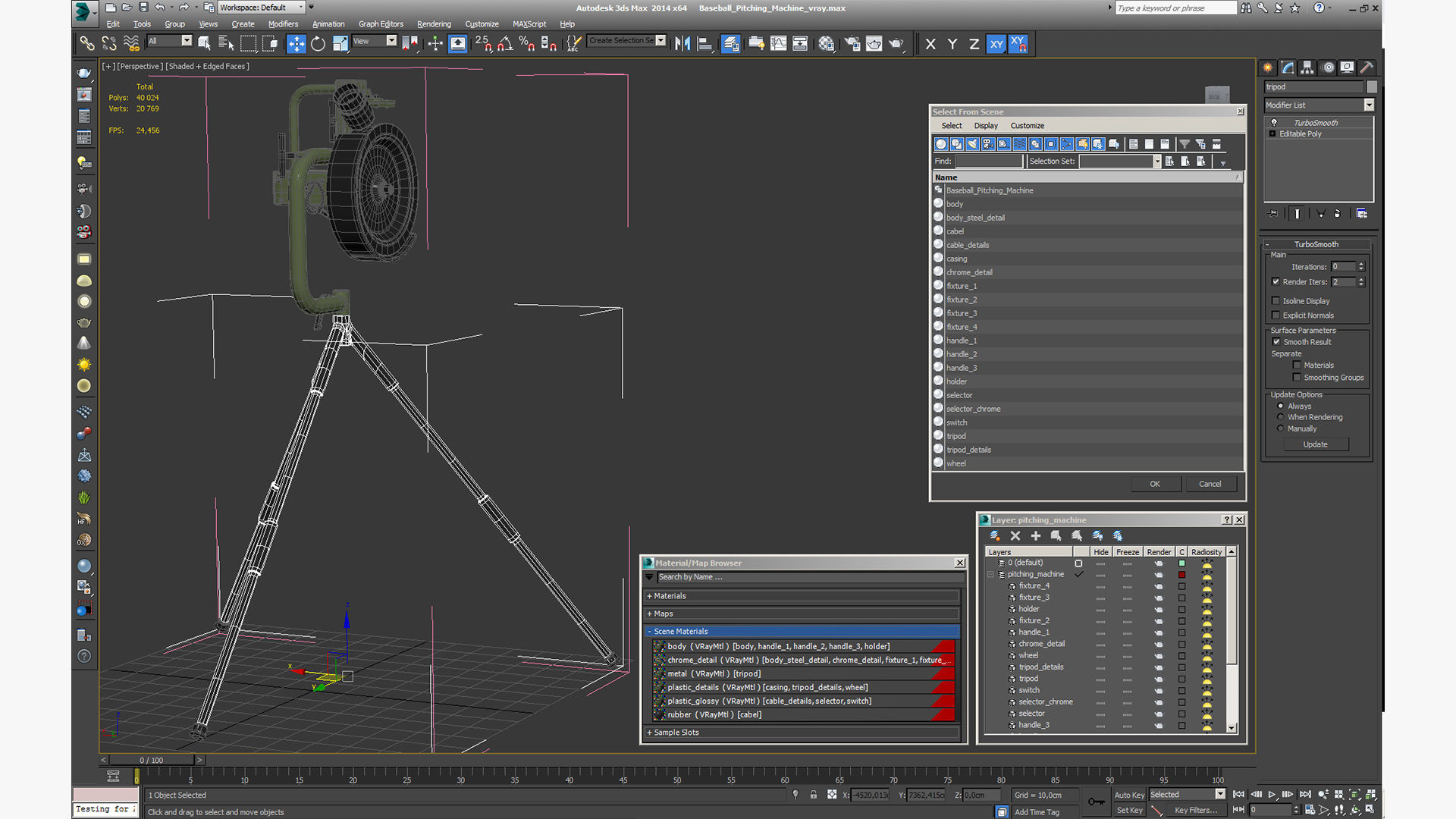Click the Mirror tool icon
The height and width of the screenshot is (819, 1456).
[682, 44]
